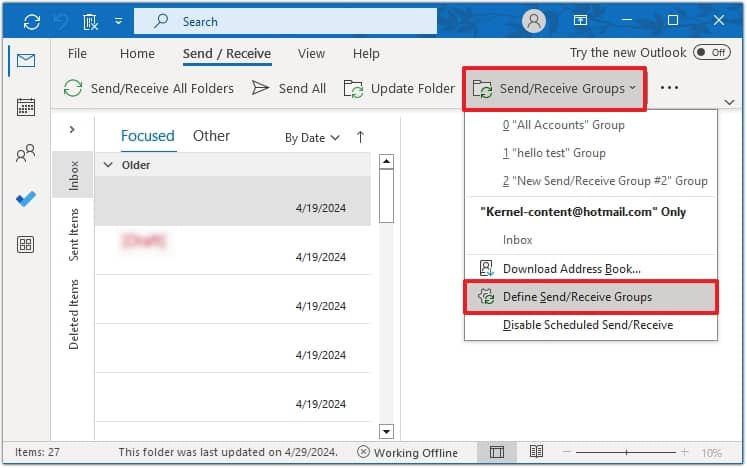Click Define Send/Receive Groups menu item
The height and width of the screenshot is (468, 747).
tap(591, 297)
